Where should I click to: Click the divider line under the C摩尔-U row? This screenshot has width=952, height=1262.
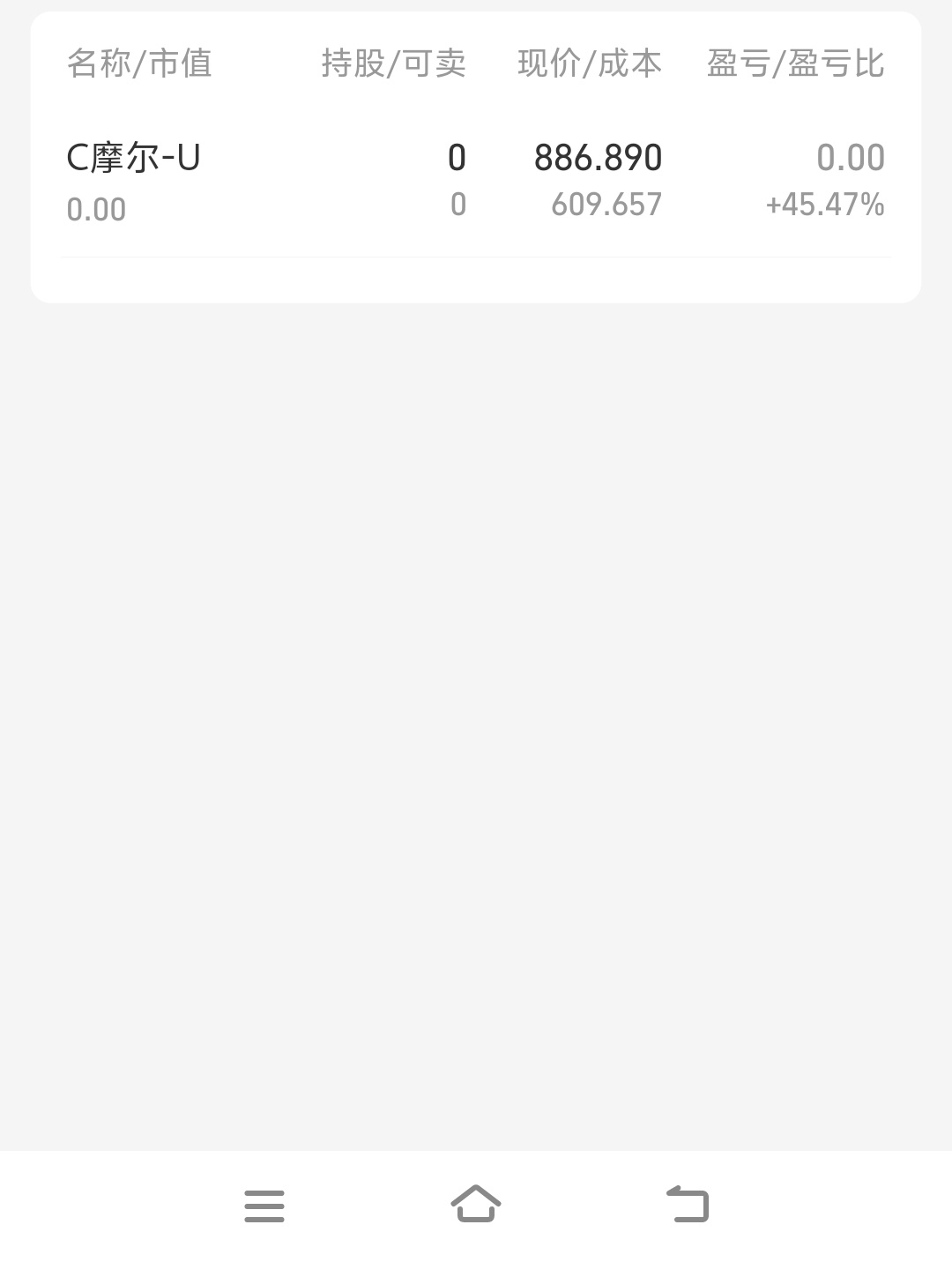(476, 258)
